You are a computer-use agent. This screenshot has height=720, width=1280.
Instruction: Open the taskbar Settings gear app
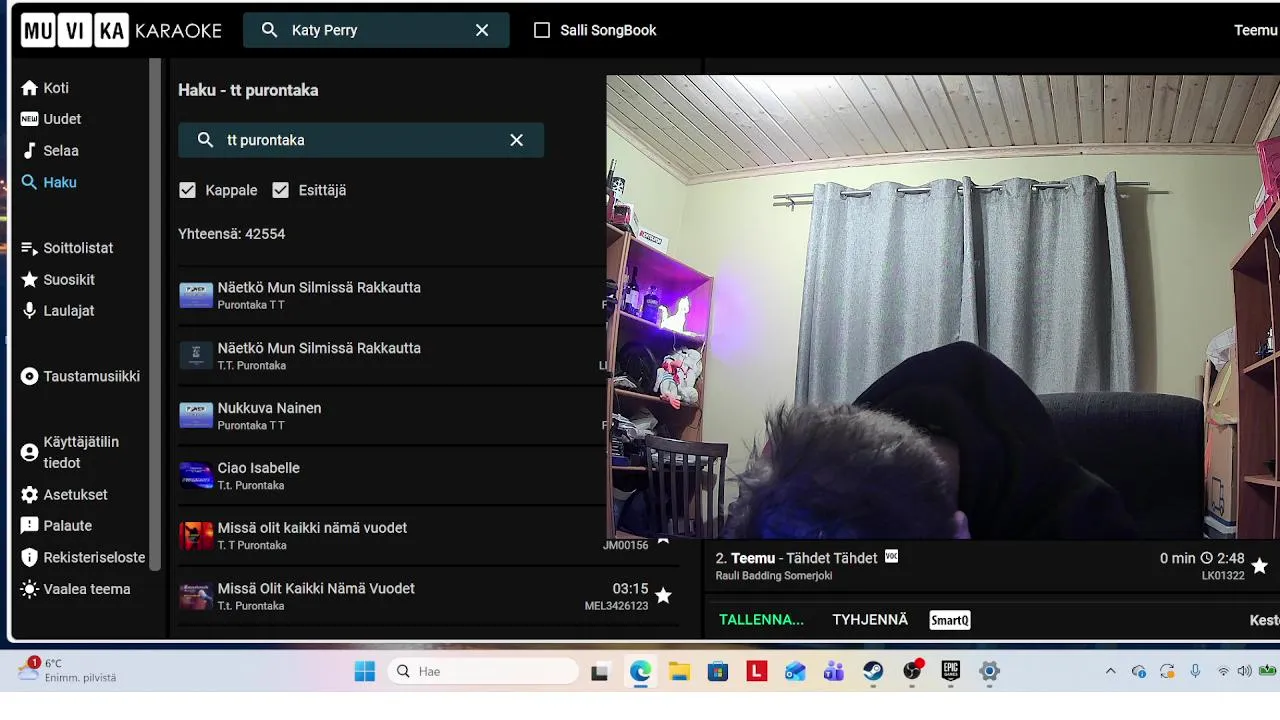pyautogui.click(x=990, y=671)
